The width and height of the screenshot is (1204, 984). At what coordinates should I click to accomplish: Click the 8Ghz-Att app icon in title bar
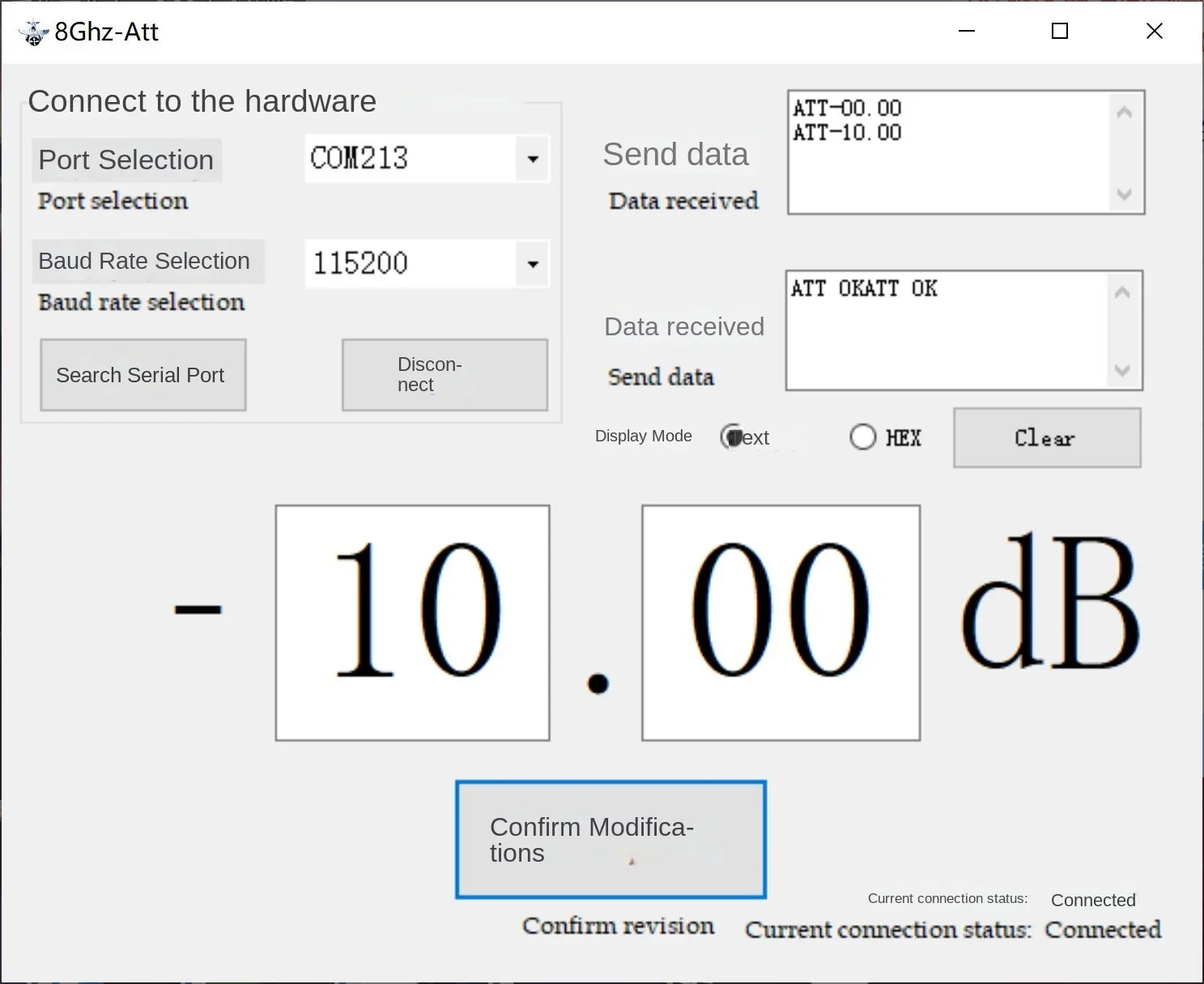(x=33, y=32)
